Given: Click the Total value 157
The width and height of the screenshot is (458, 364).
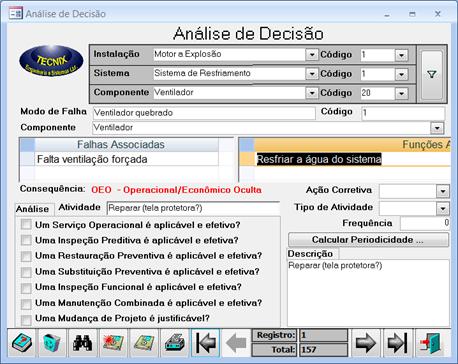Looking at the screenshot, I should click(x=323, y=350).
